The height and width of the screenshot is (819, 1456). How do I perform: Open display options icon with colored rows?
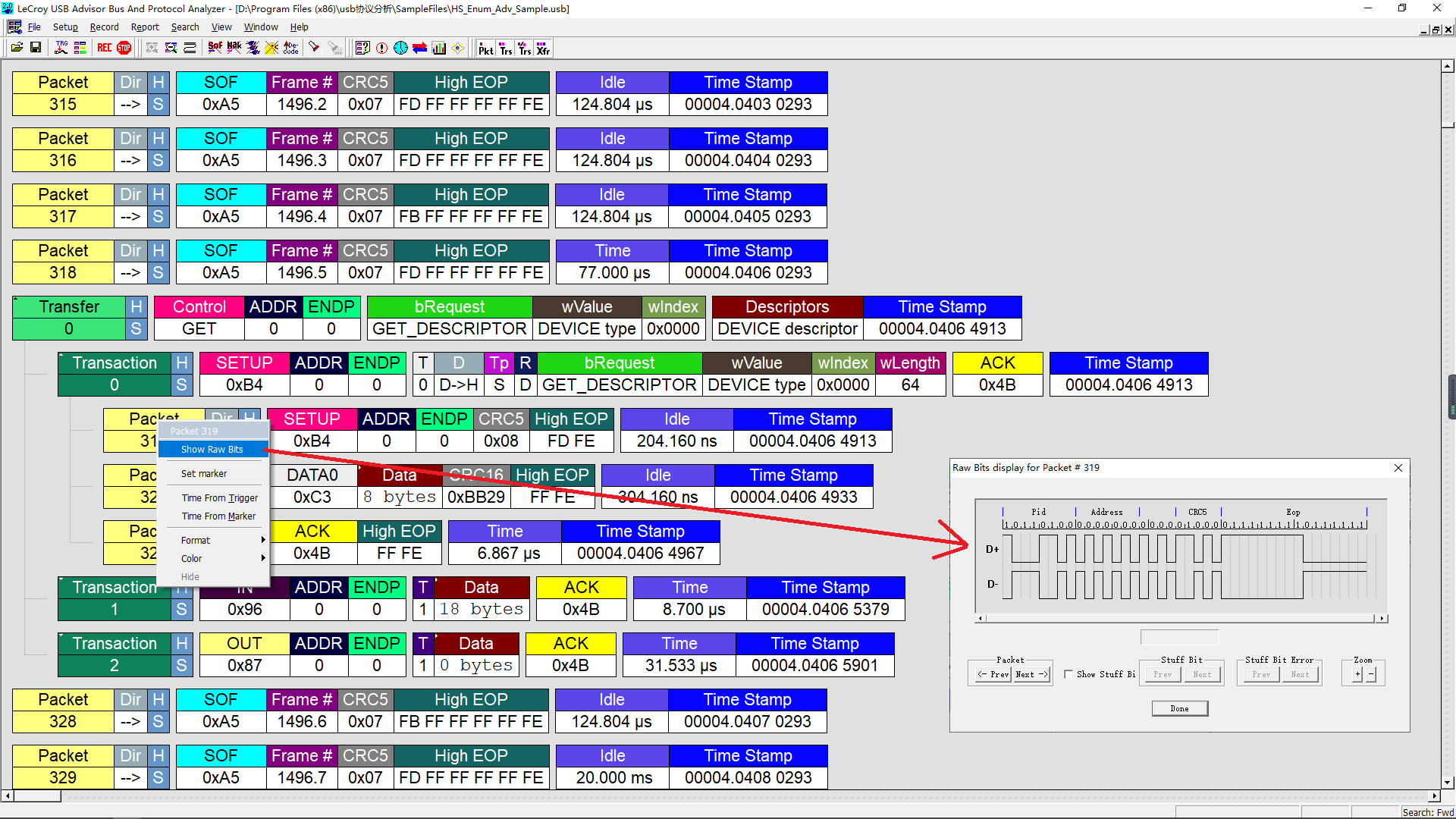(80, 49)
